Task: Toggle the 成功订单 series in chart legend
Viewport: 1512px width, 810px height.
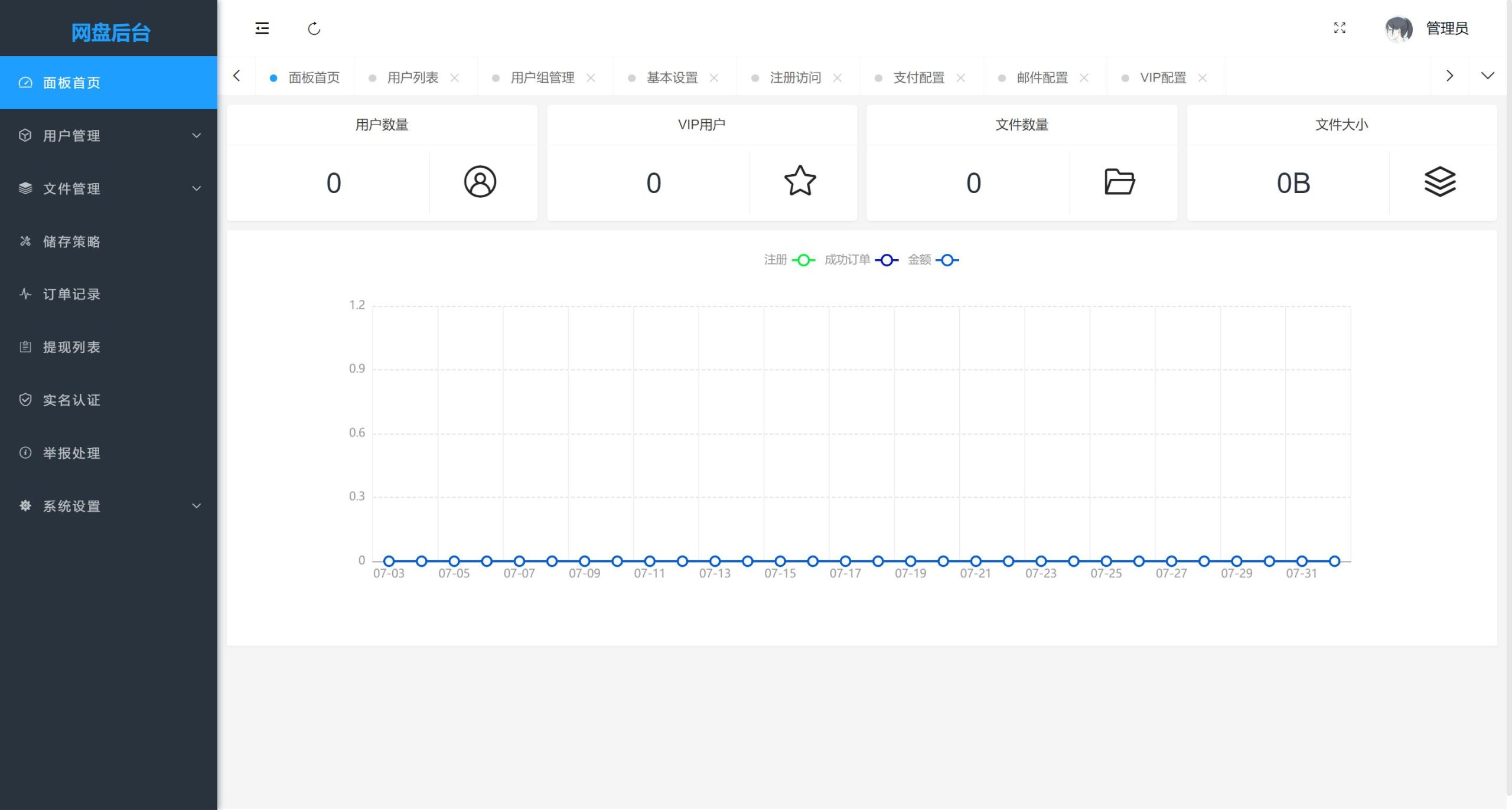Action: [x=861, y=260]
